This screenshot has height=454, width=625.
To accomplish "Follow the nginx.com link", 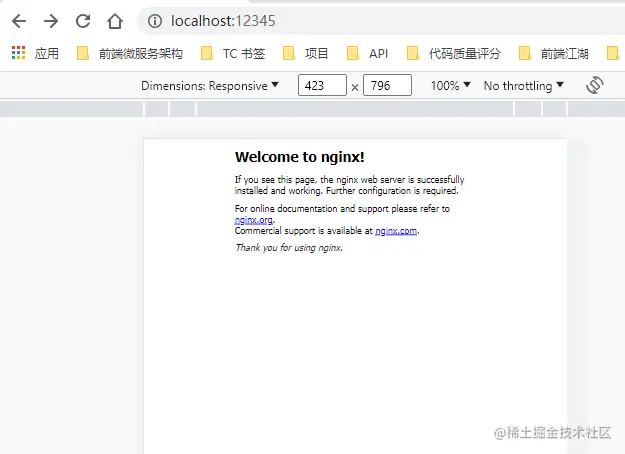I will [396, 231].
